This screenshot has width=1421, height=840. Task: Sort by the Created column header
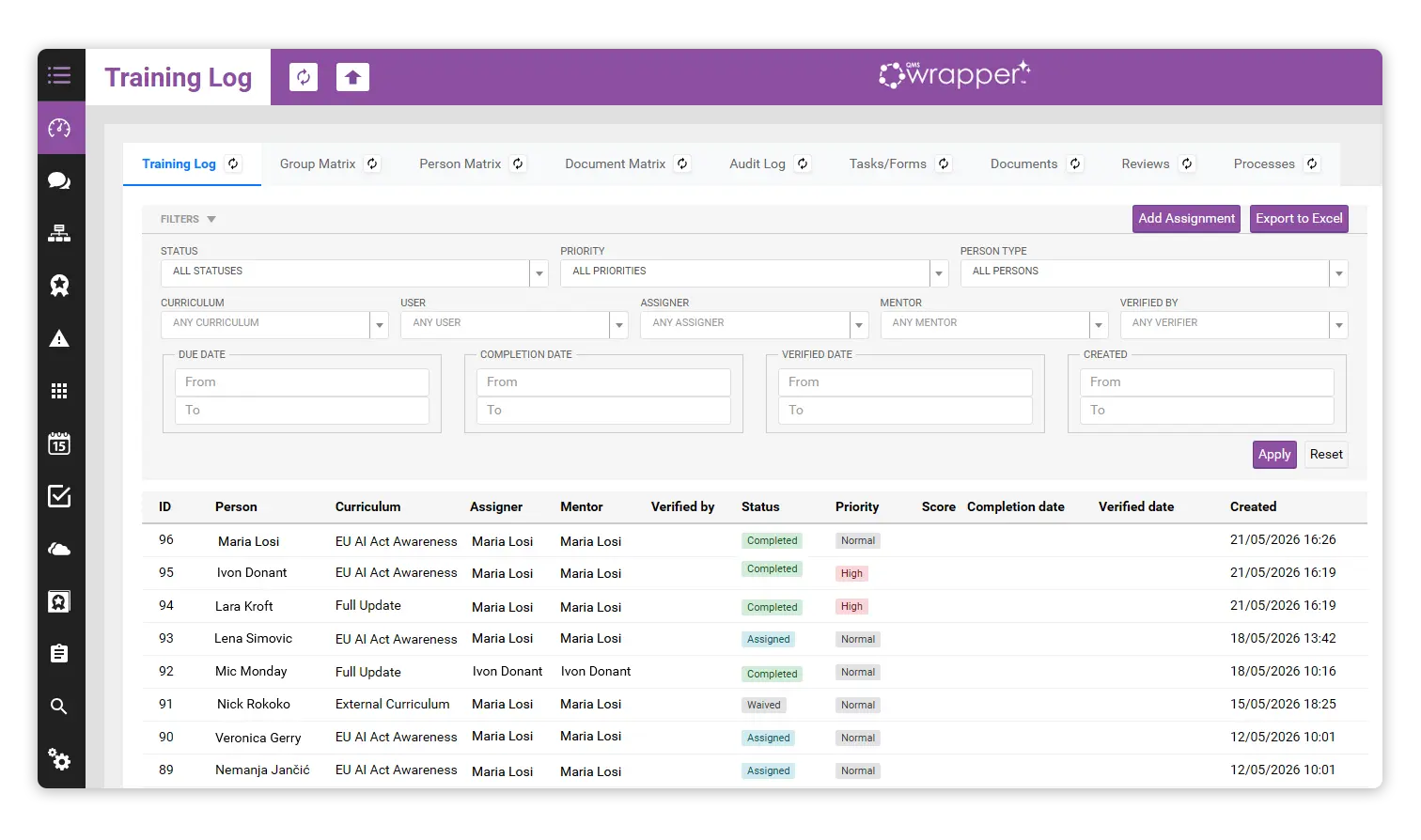coord(1253,506)
